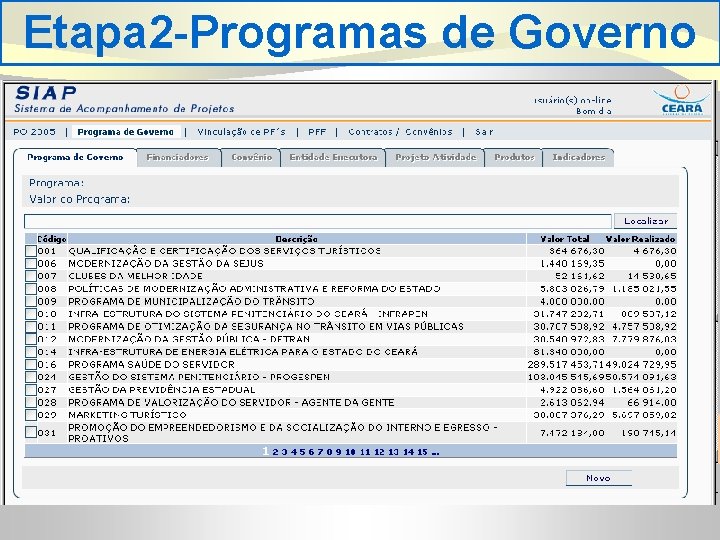720x540 pixels.
Task: Click INFRA-ESTRUTURA DE ENERGIA ELÉTRICA row text
Action: tap(243, 352)
